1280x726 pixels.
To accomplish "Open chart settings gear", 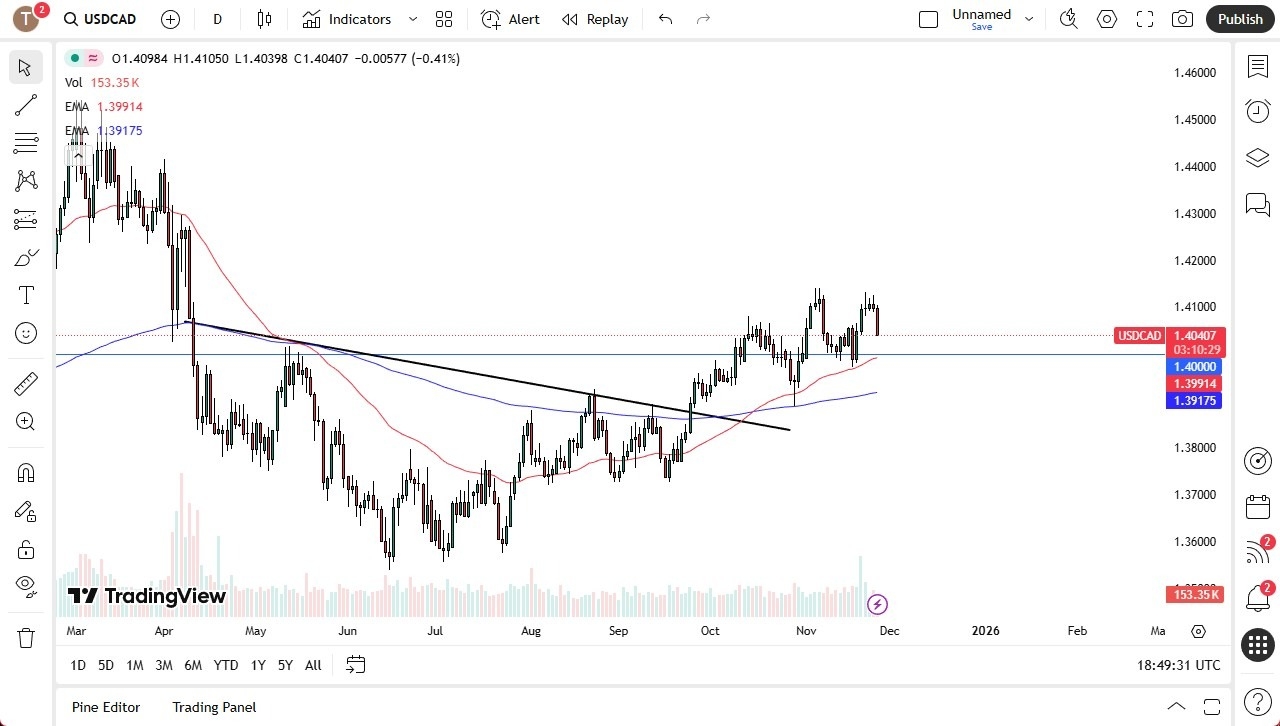I will 1106,18.
